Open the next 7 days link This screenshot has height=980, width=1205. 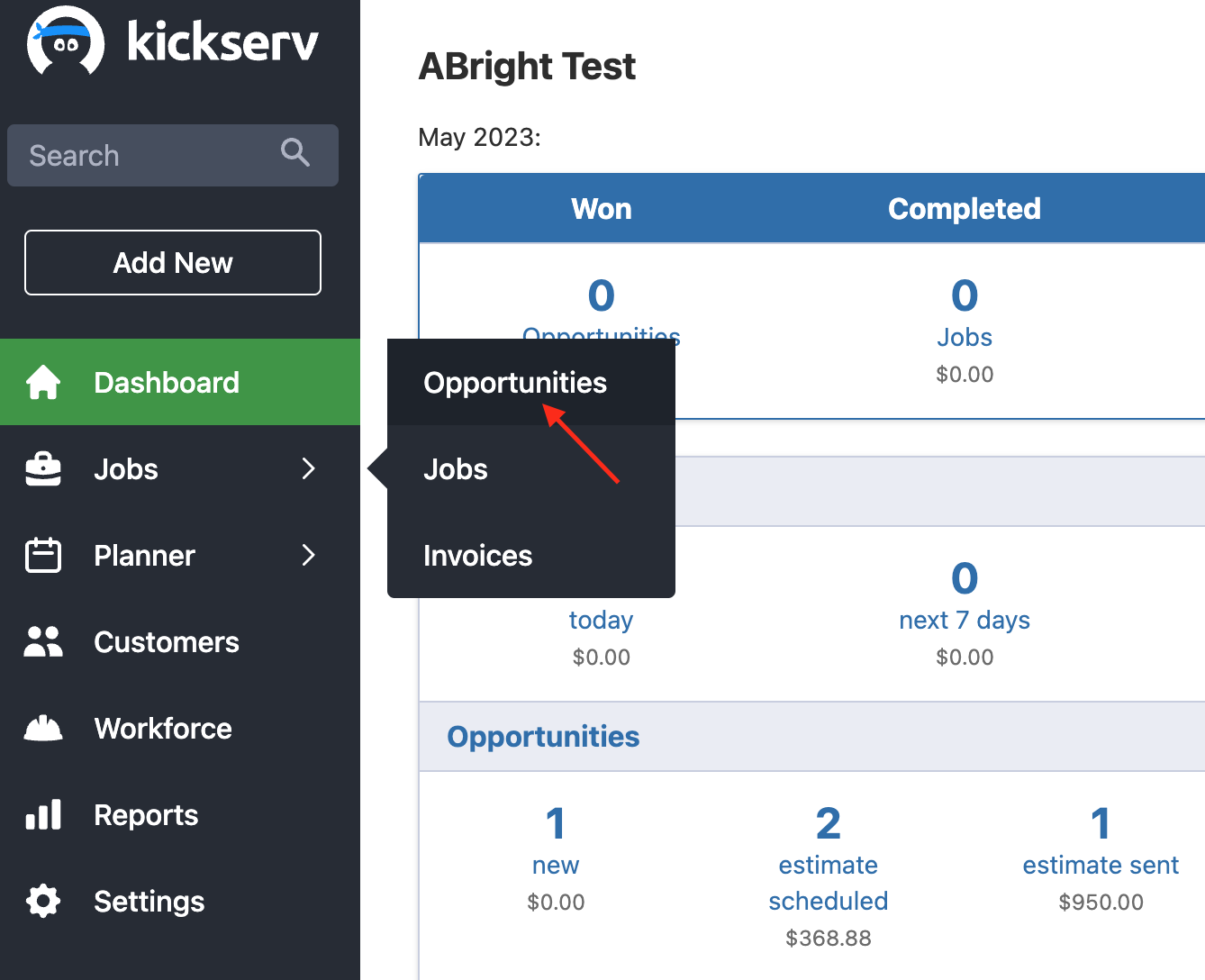point(965,620)
